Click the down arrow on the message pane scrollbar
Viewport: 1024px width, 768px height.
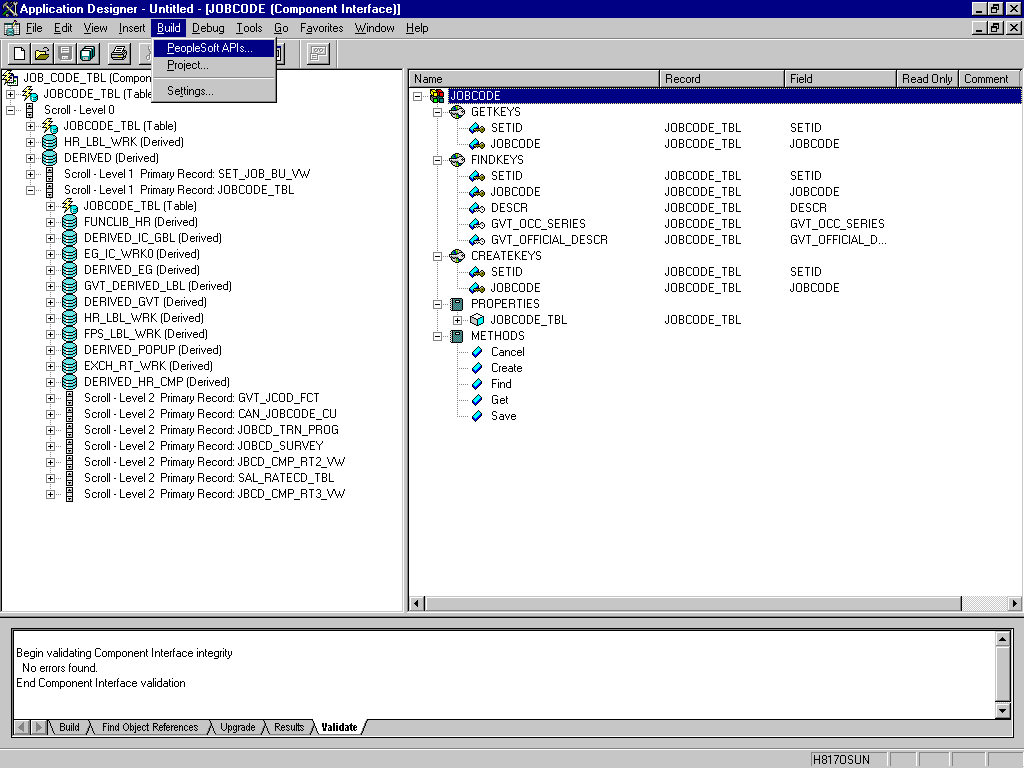(x=1004, y=711)
